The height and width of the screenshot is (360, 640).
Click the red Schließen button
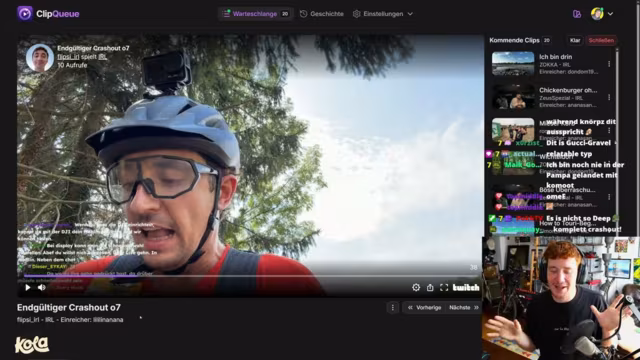pyautogui.click(x=601, y=40)
